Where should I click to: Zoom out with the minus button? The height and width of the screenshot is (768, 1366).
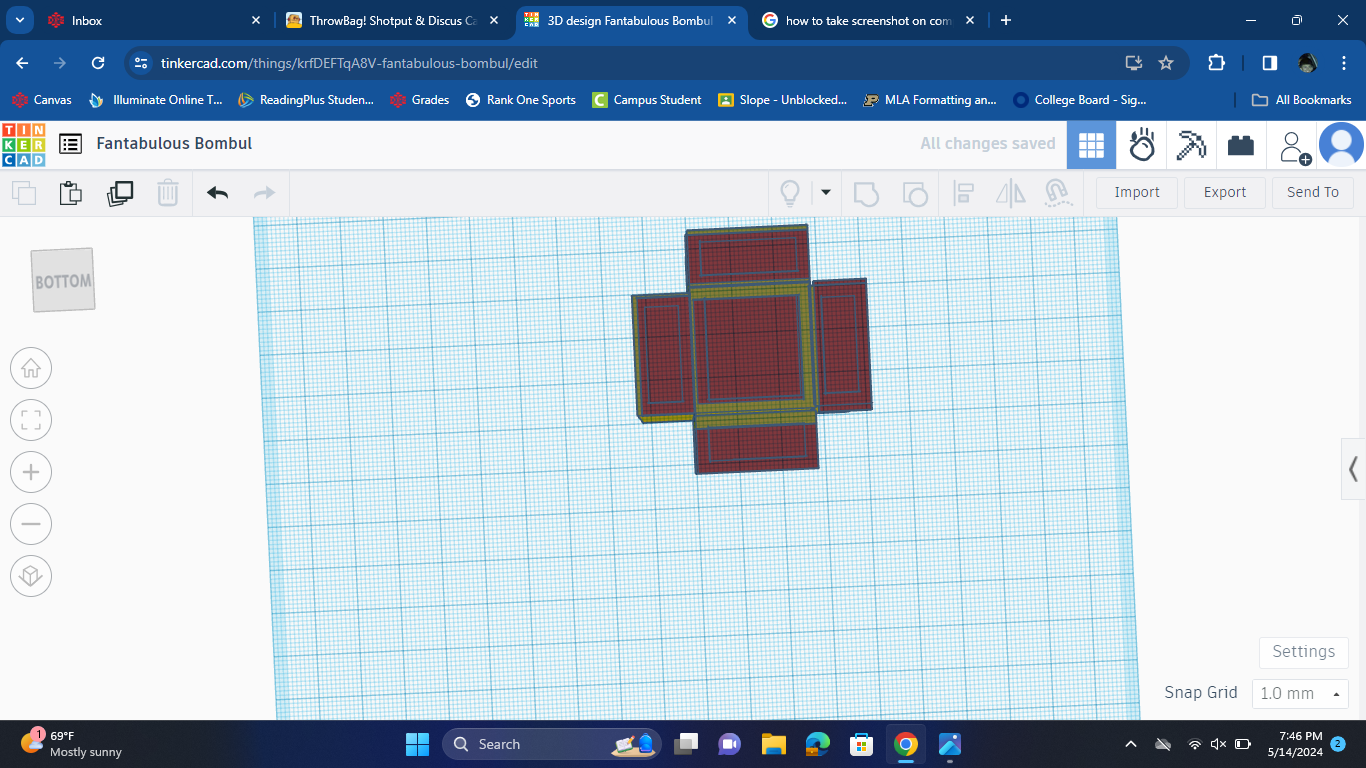pyautogui.click(x=31, y=524)
